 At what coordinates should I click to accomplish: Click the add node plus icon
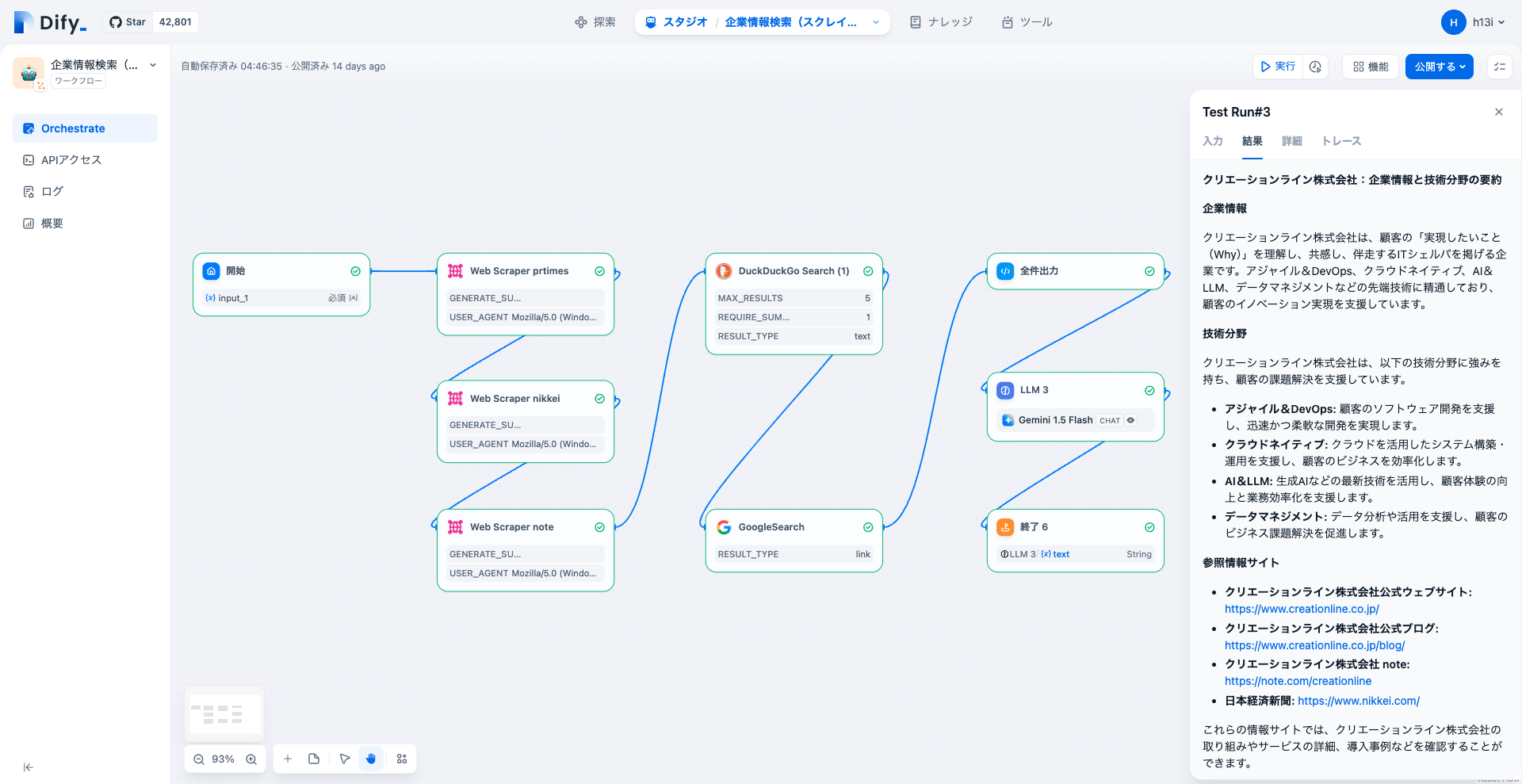click(288, 759)
